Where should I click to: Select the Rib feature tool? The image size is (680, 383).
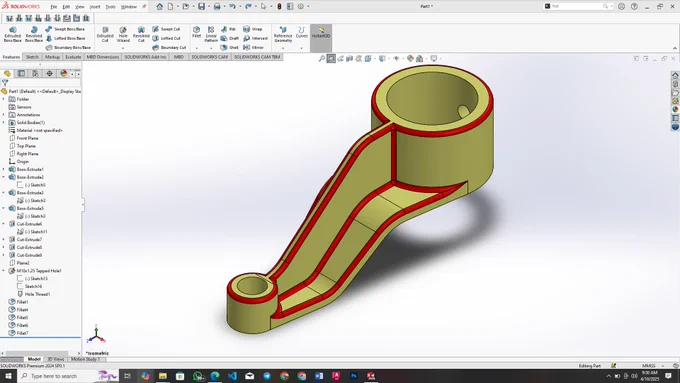pos(228,29)
